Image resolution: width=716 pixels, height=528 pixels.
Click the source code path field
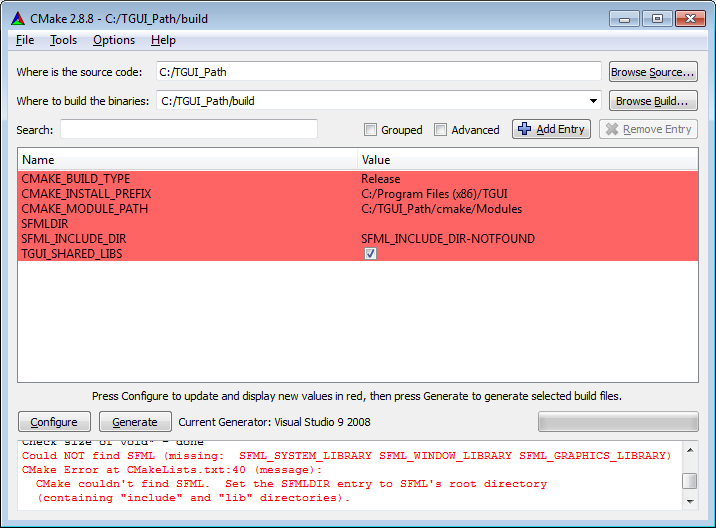pyautogui.click(x=379, y=72)
